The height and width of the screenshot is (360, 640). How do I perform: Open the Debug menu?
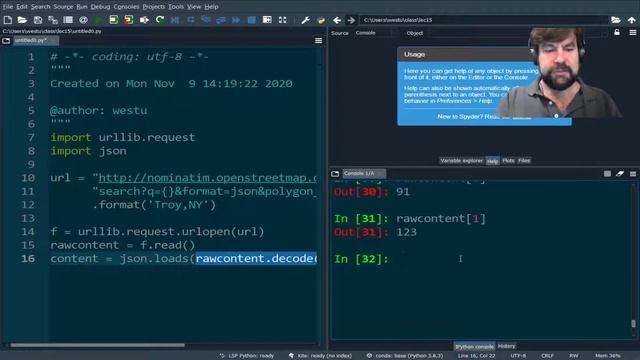[x=100, y=7]
